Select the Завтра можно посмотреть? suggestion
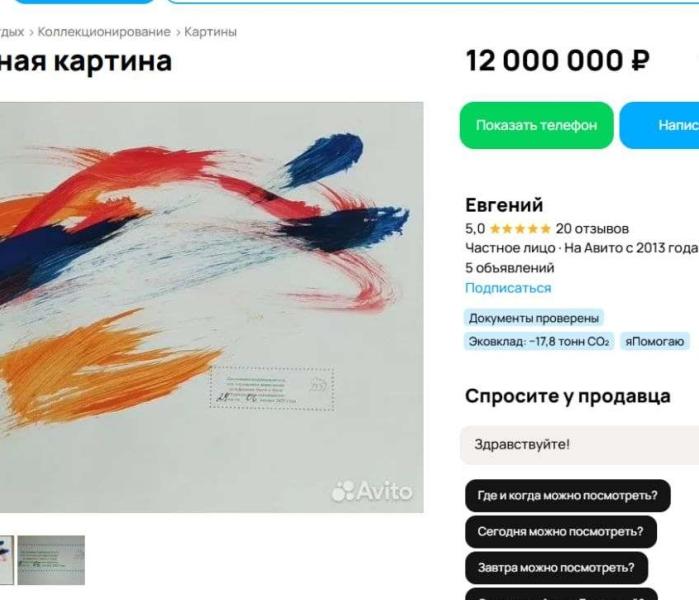Viewport: 699px width, 600px height. 556,568
